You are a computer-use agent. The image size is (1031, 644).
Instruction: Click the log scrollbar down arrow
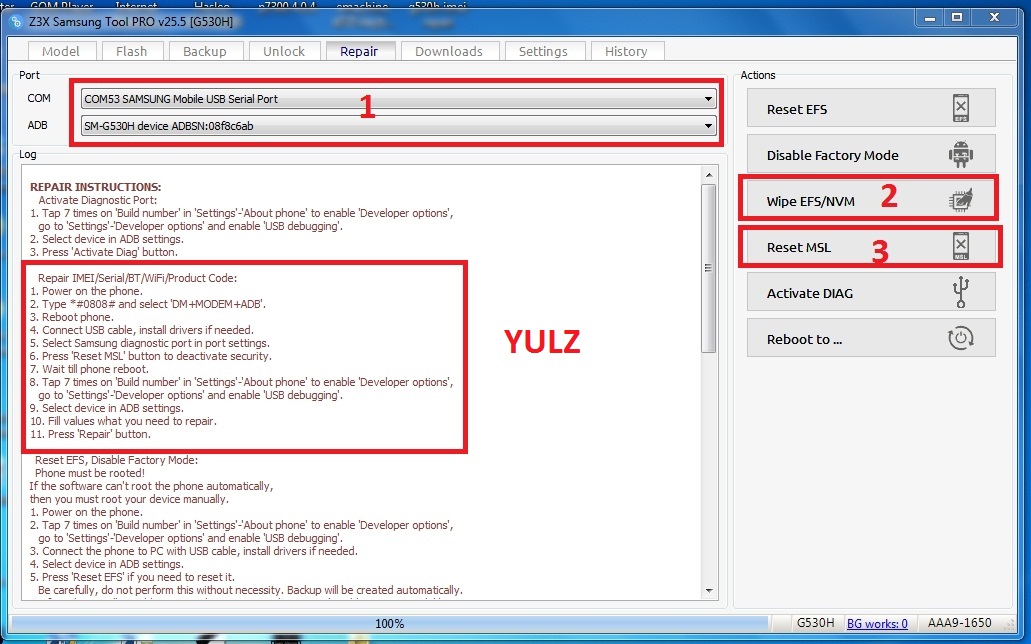[708, 591]
